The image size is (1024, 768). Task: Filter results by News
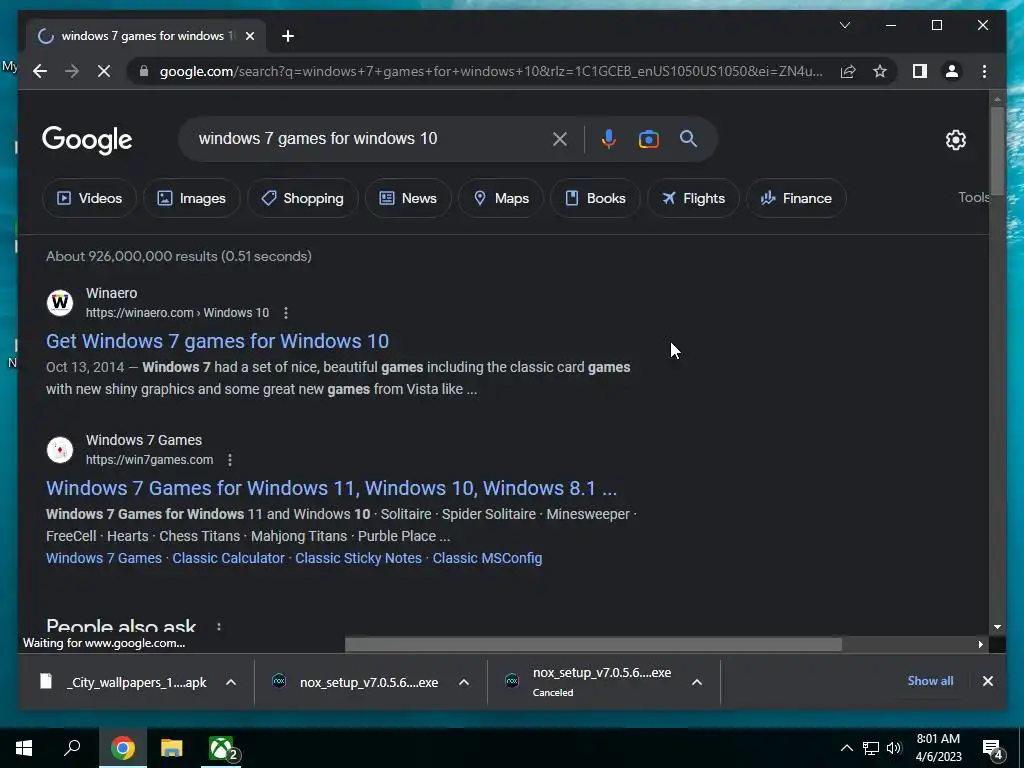408,198
